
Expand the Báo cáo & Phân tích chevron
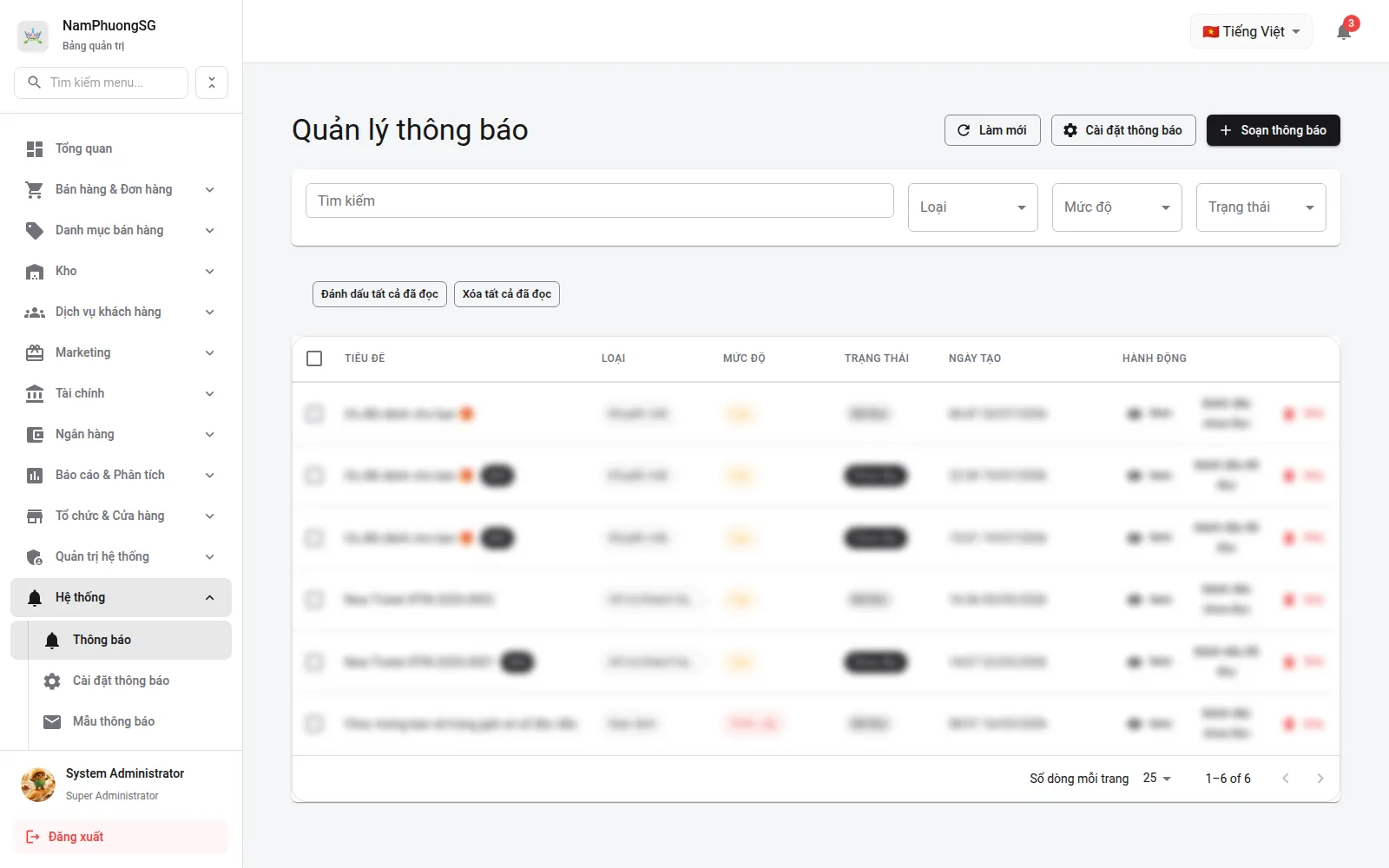209,476
